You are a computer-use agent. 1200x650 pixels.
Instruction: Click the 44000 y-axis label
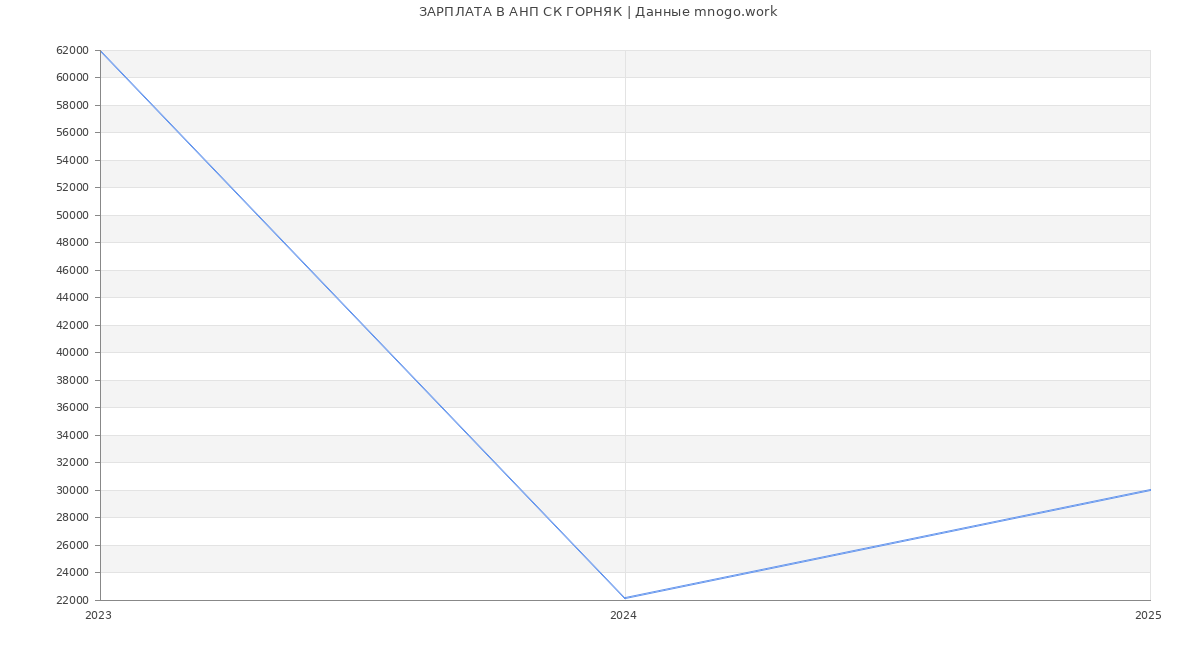[72, 297]
